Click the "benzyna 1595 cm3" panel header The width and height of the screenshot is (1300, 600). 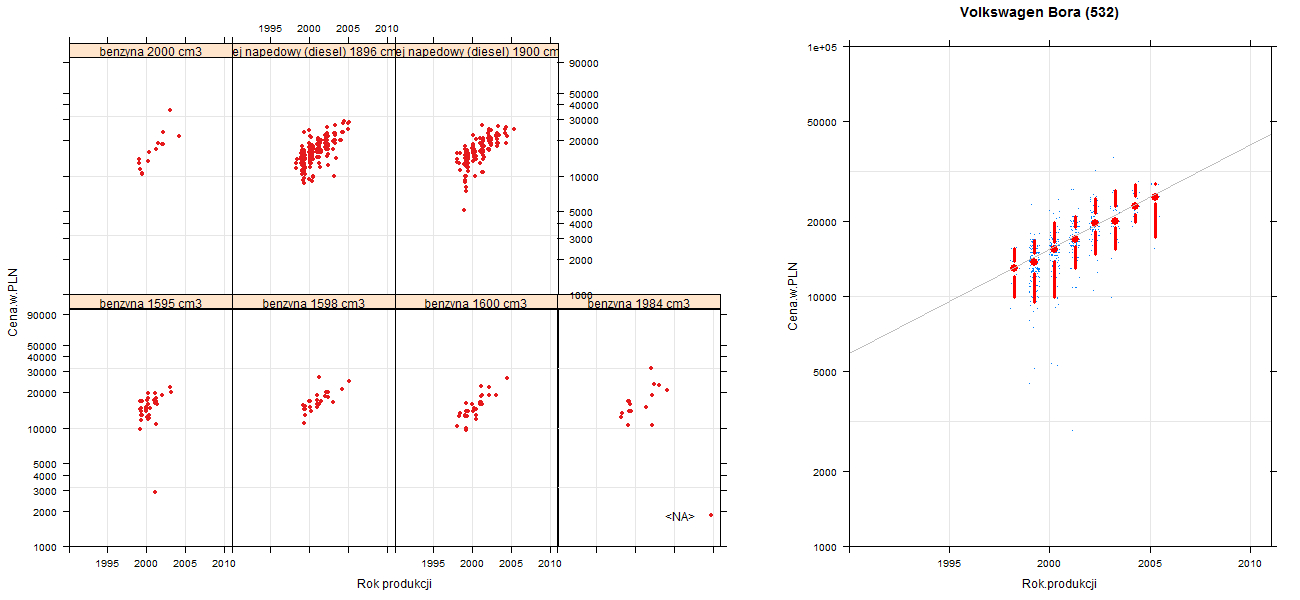pos(151,303)
